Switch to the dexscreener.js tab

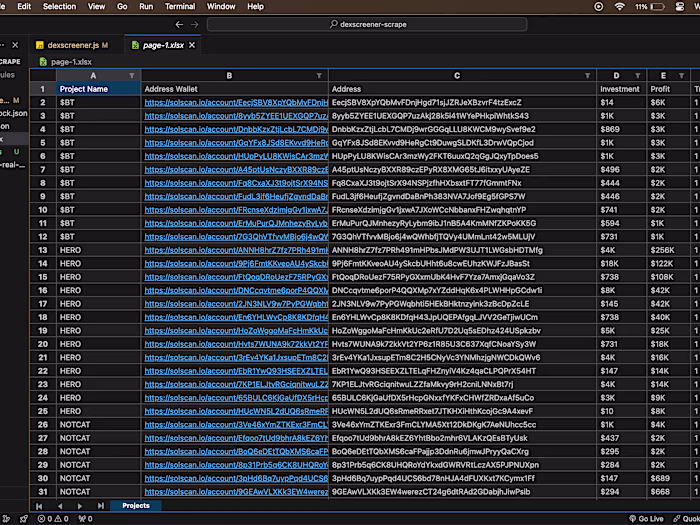73,45
